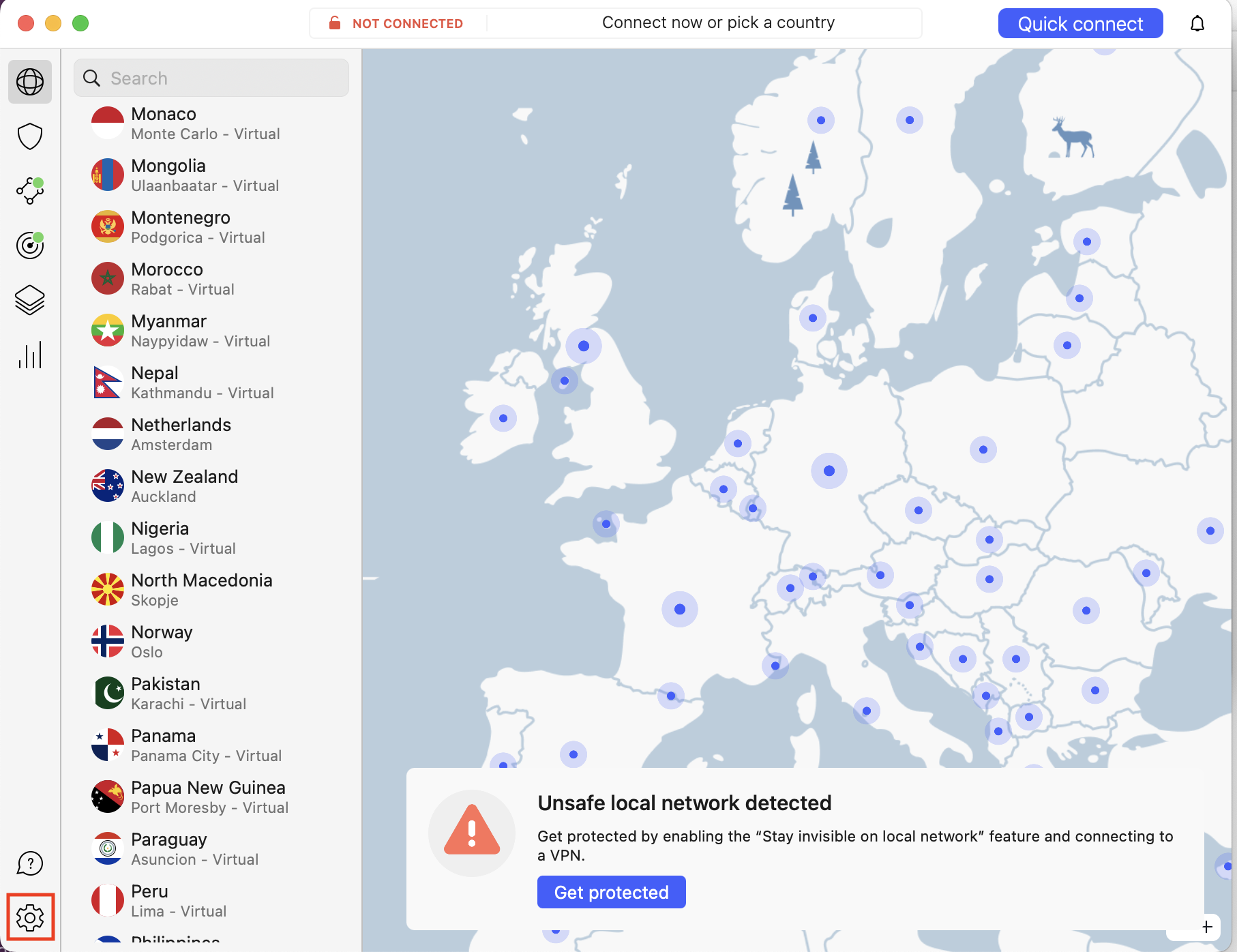Open Settings via the gear icon

29,917
